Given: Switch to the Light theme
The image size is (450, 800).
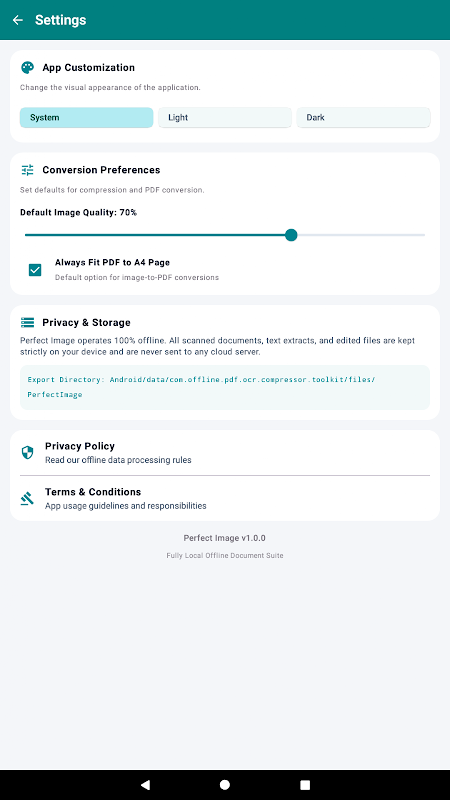Looking at the screenshot, I should [x=225, y=117].
